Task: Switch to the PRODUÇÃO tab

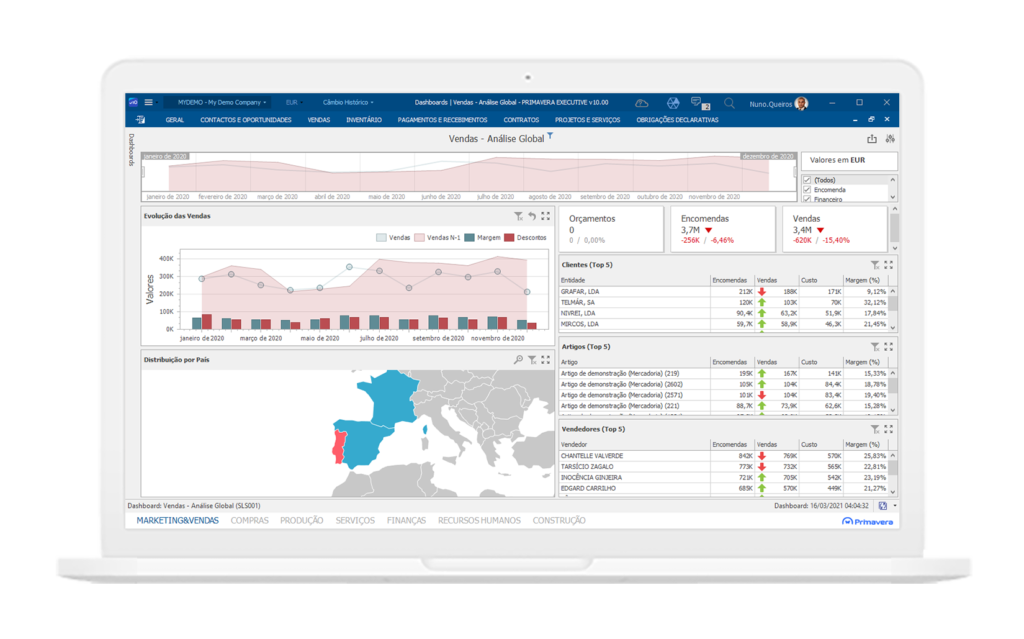Action: pos(302,521)
